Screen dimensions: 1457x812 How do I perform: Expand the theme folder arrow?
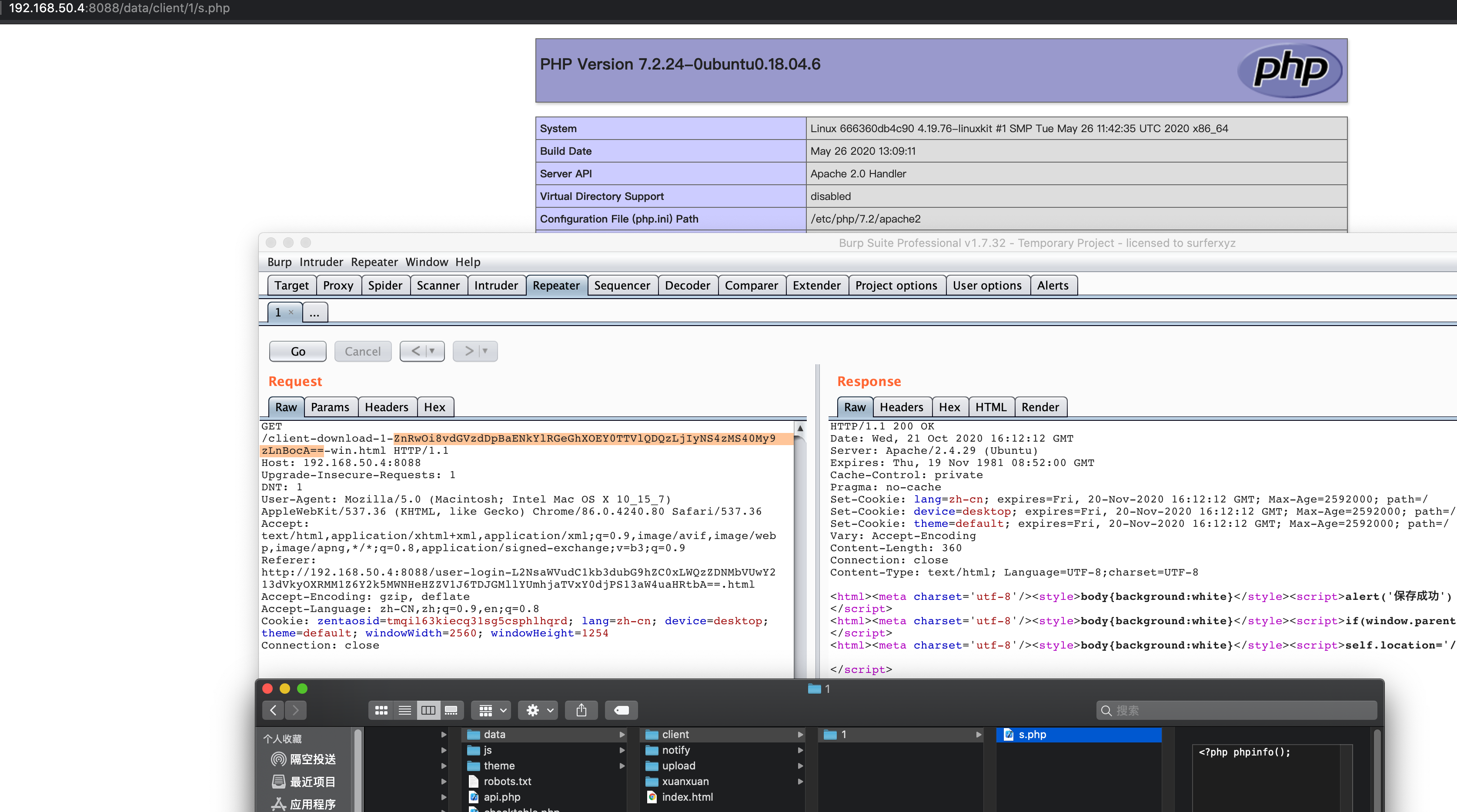(x=622, y=765)
